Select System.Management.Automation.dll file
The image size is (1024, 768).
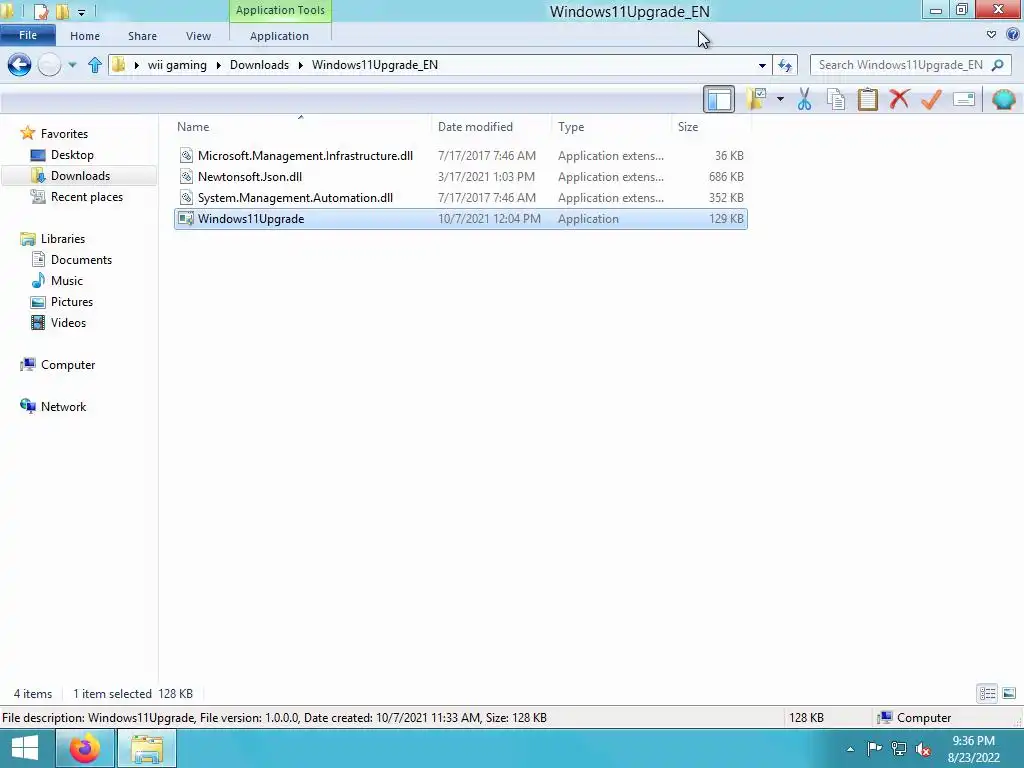click(x=460, y=197)
